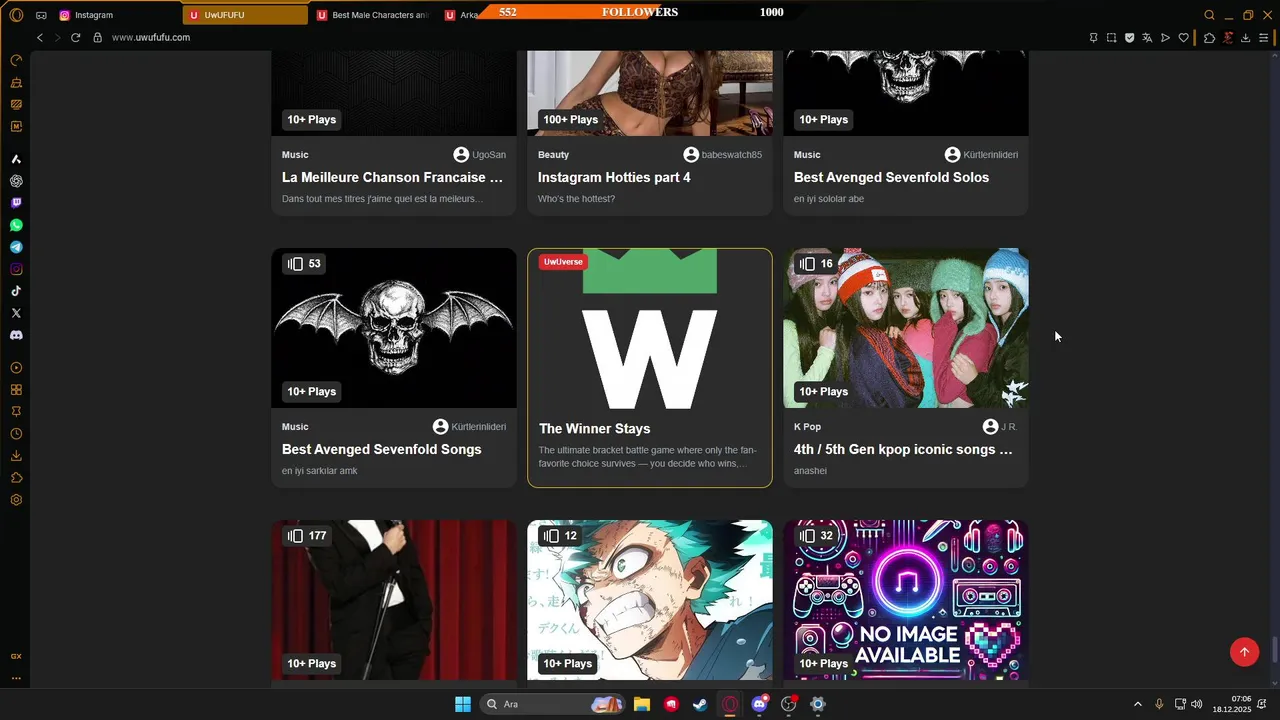
Task: Open GX Control speedometer in sidebar
Action: point(16,60)
